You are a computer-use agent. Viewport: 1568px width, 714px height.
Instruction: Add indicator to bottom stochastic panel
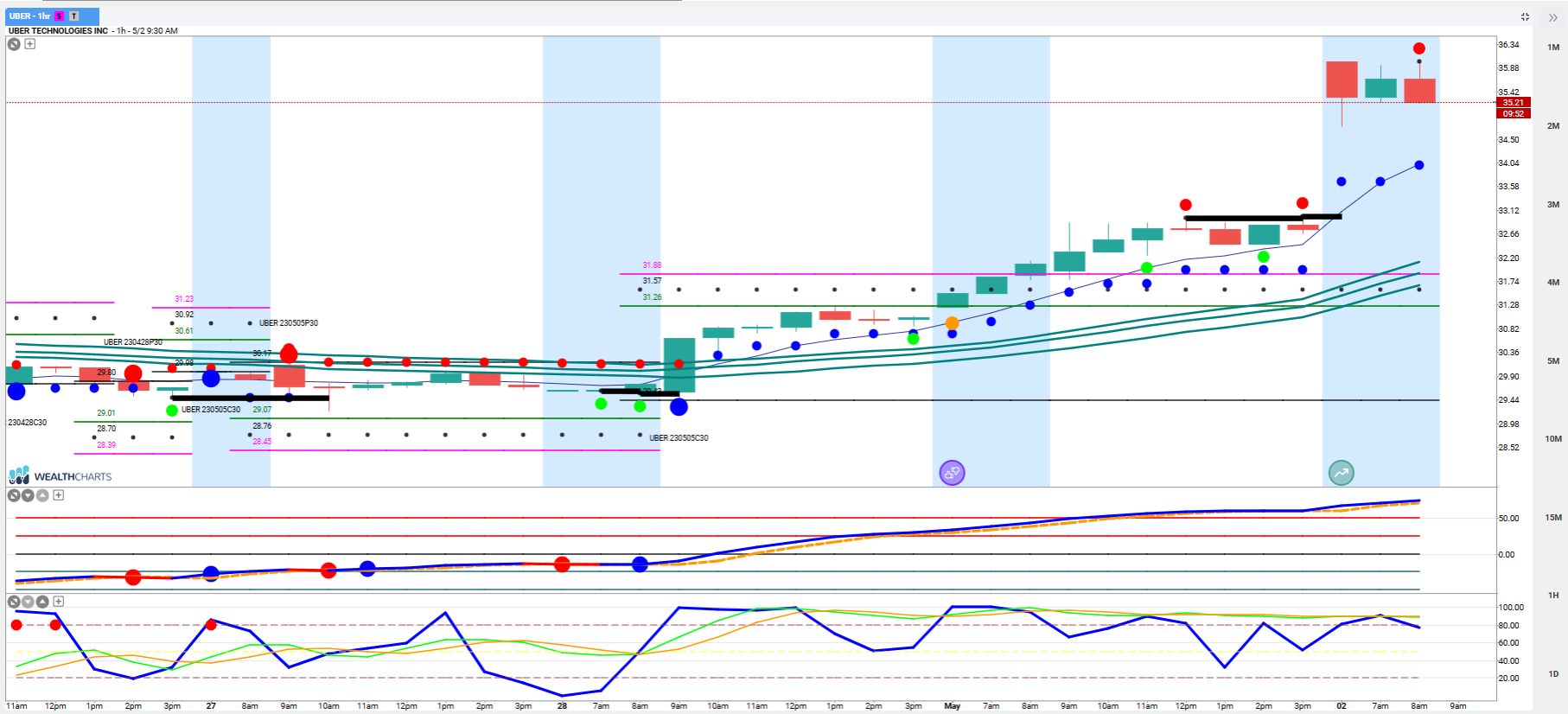[59, 602]
